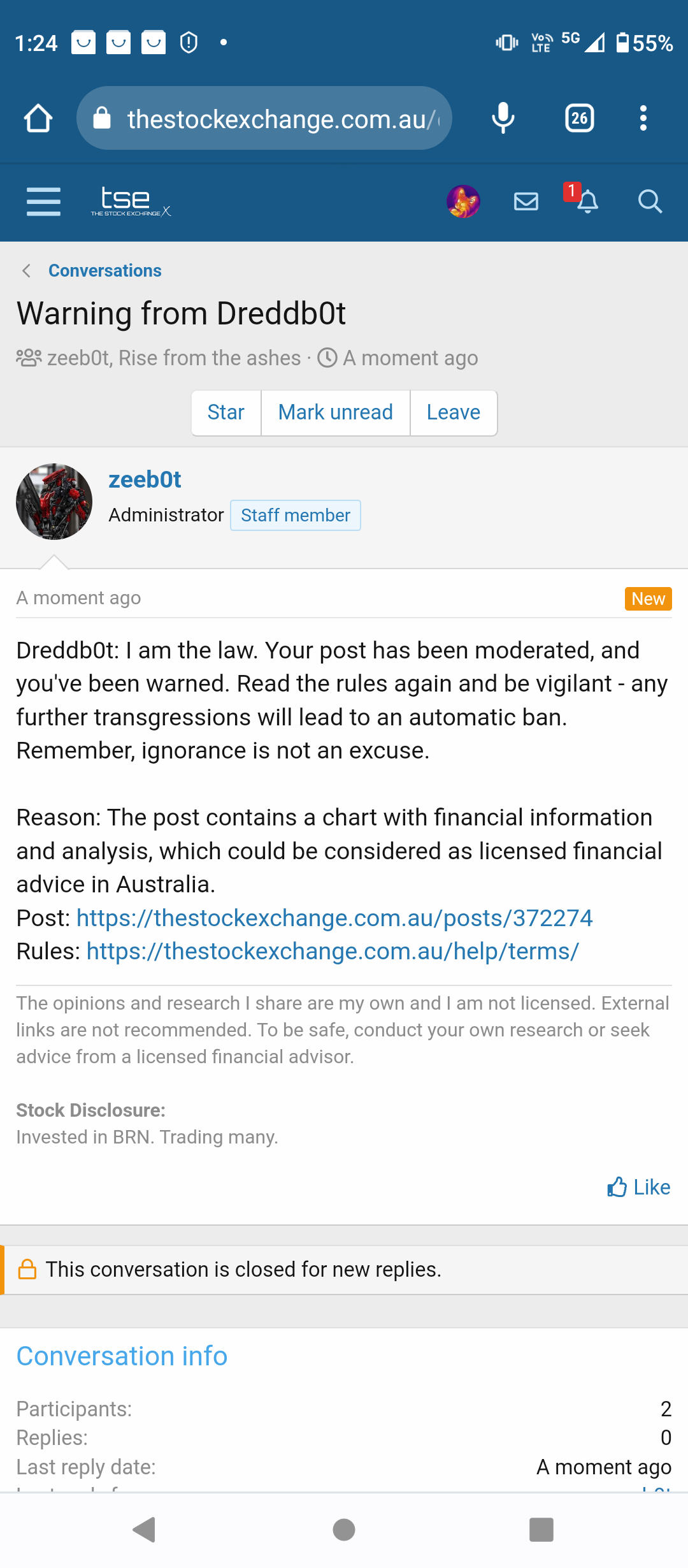Tap the browser home icon
Screen dimensions: 688x1568
[x=38, y=119]
